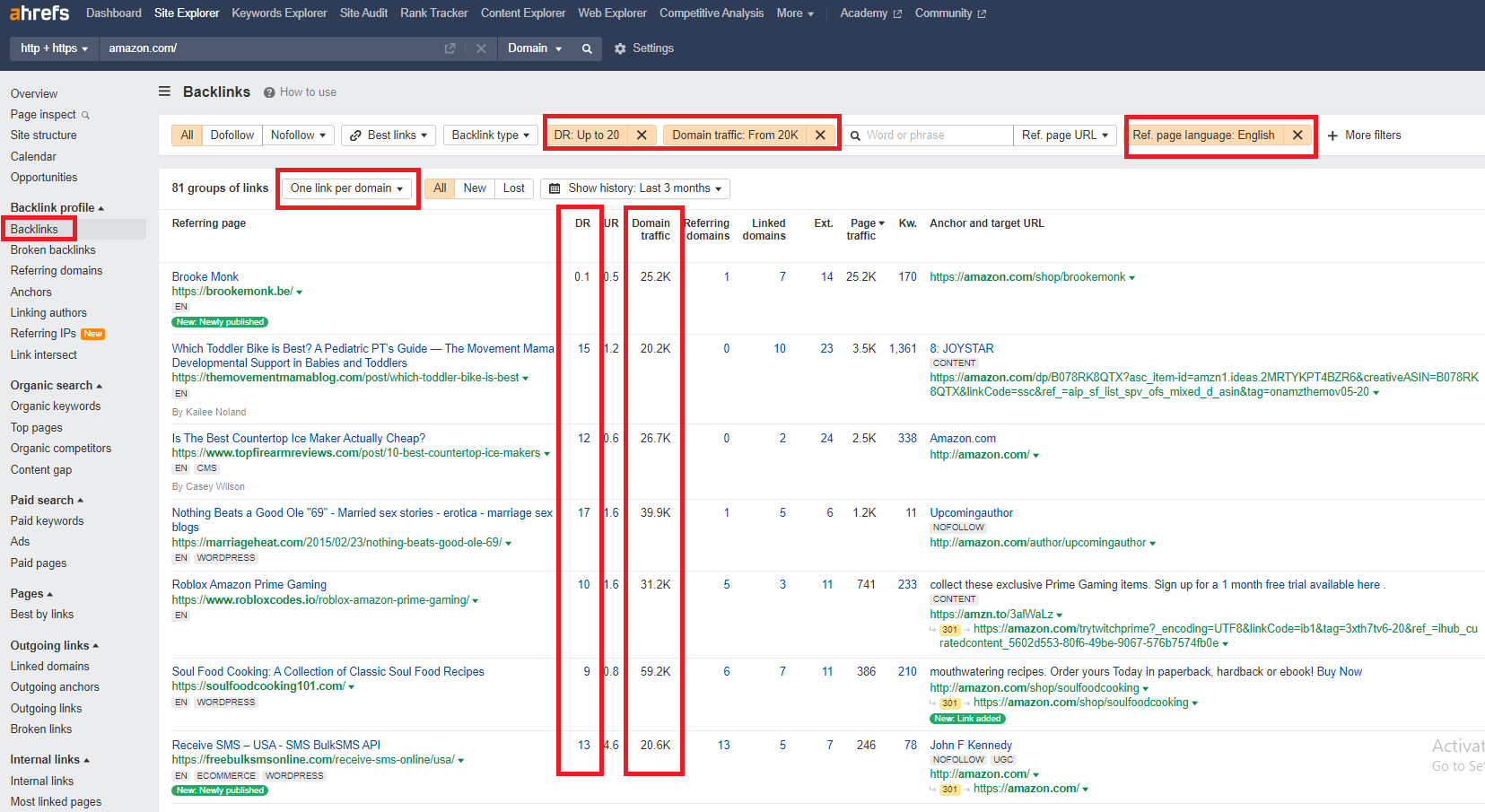Open Most linked pages in sidebar
The width and height of the screenshot is (1485, 812).
(56, 802)
